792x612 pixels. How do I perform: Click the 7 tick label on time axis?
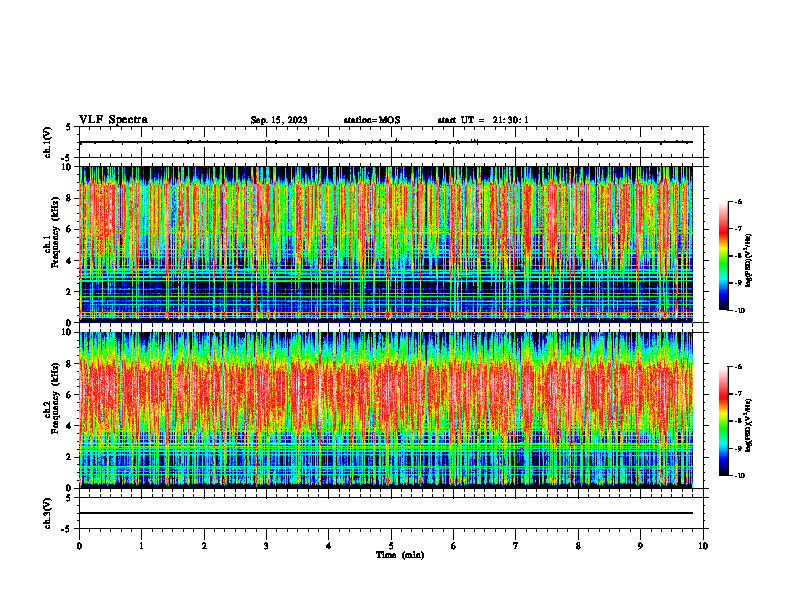pos(516,546)
